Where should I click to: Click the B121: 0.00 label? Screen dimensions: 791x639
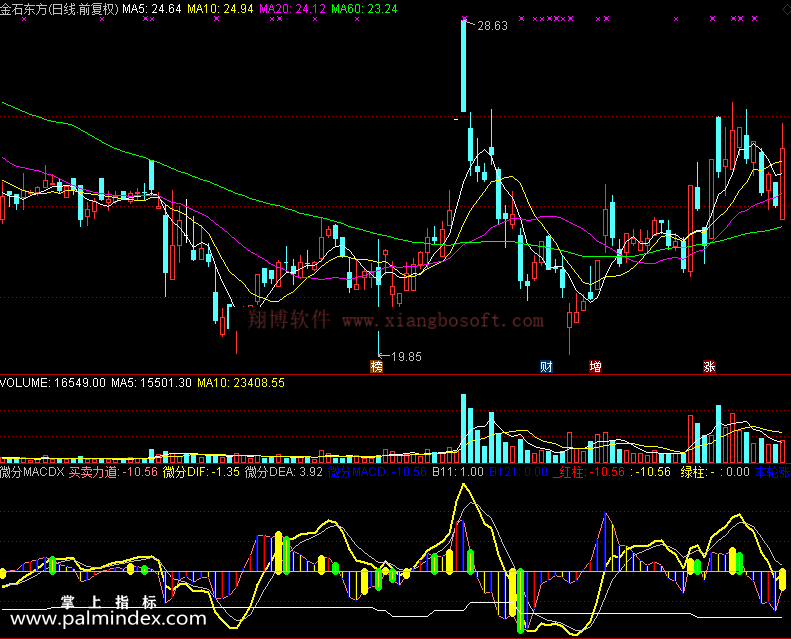pyautogui.click(x=519, y=472)
